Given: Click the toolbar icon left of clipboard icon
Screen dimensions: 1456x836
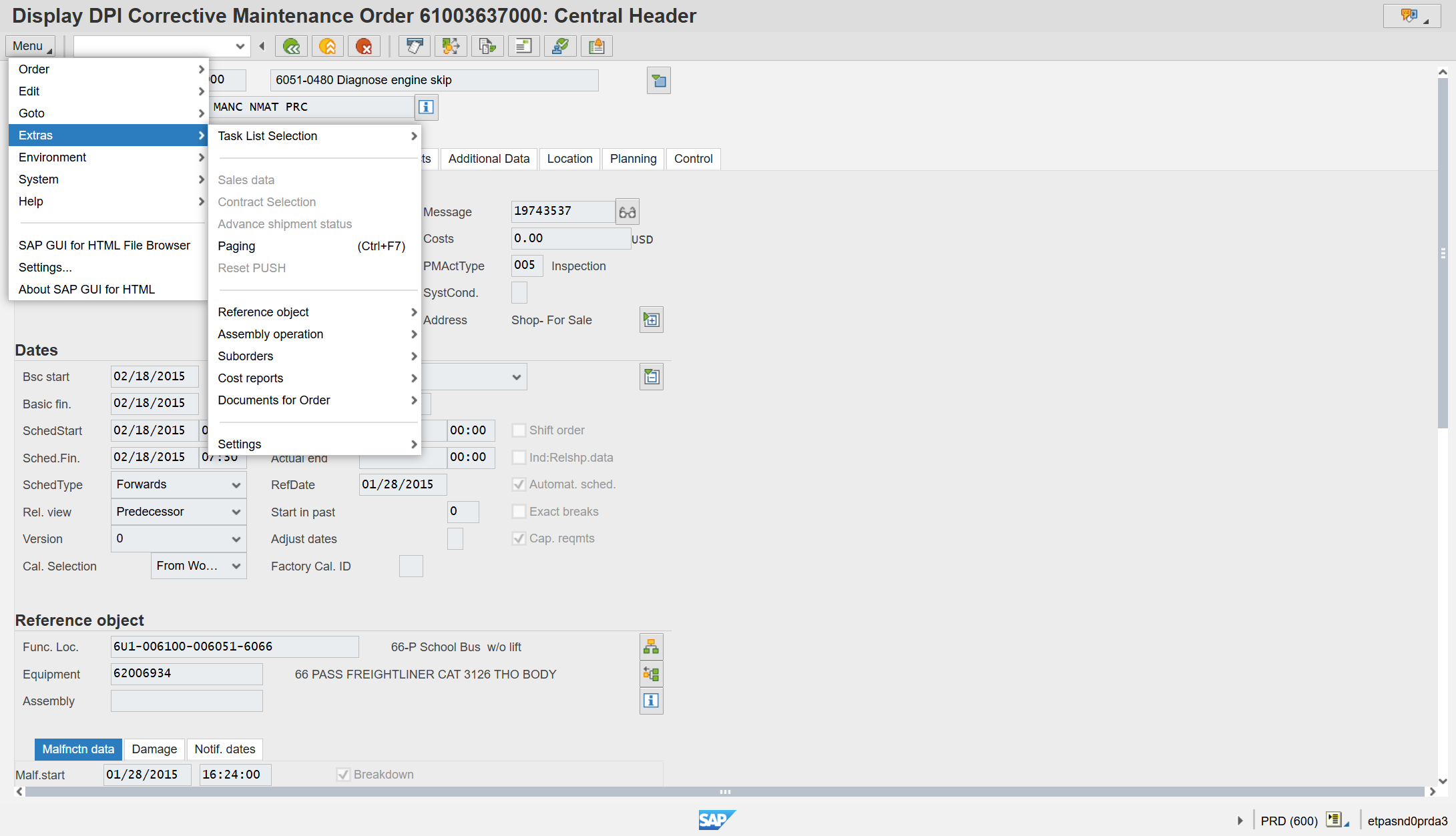Looking at the screenshot, I should 560,46.
